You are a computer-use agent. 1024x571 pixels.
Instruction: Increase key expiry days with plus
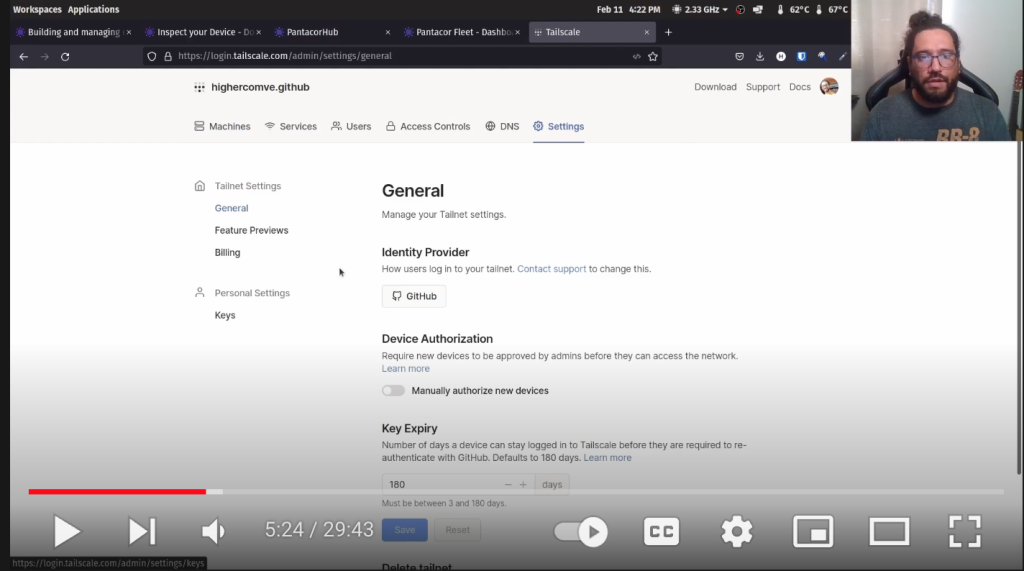523,485
